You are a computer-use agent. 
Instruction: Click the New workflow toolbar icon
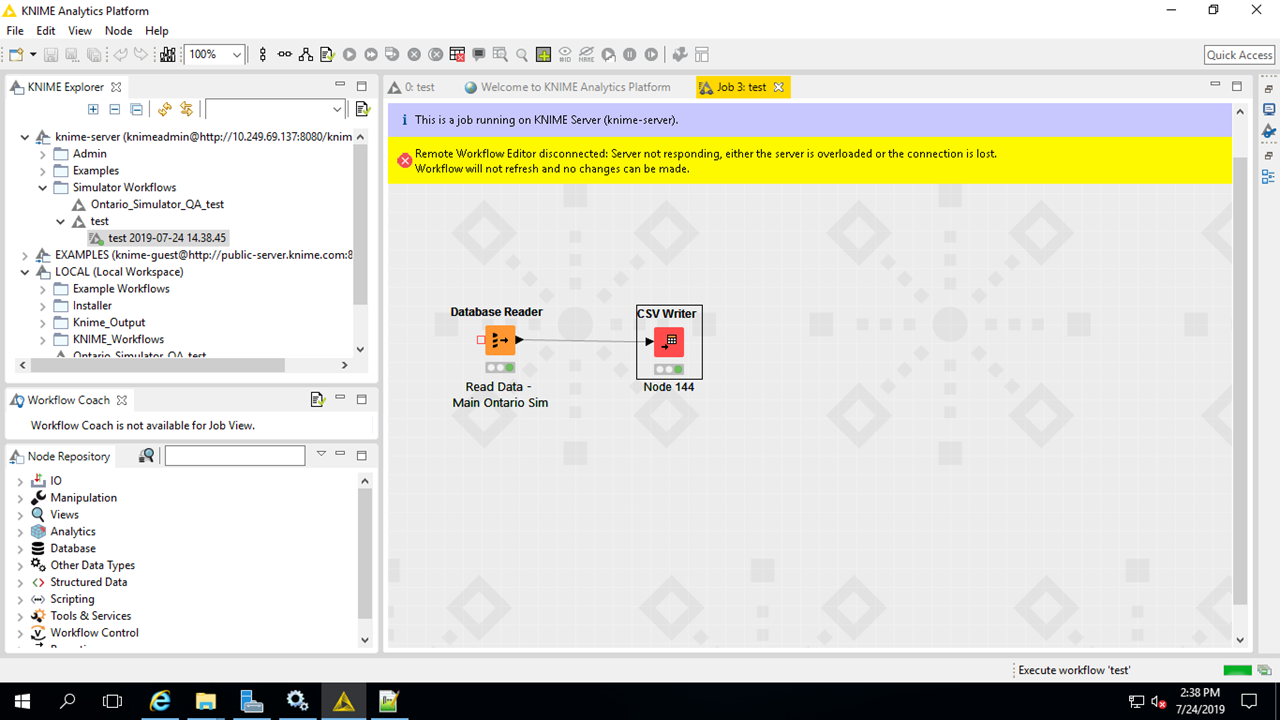tap(16, 55)
